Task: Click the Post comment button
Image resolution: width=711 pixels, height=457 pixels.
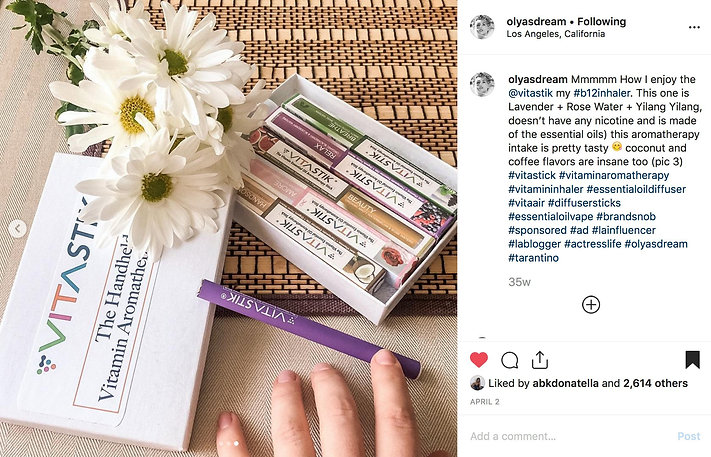Action: point(688,436)
